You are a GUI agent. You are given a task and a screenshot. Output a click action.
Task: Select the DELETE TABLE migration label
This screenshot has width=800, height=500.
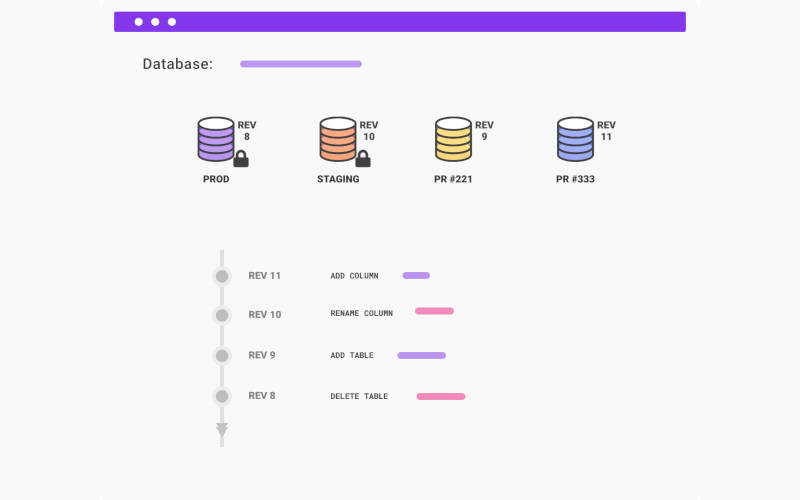click(x=359, y=397)
